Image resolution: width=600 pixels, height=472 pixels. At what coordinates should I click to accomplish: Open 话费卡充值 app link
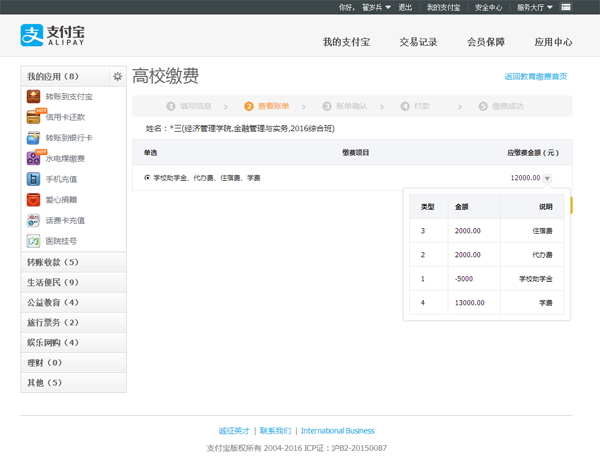pos(65,221)
